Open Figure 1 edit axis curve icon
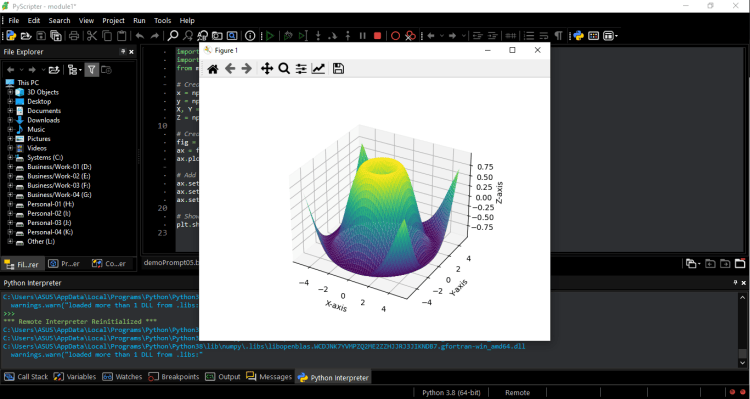The height and width of the screenshot is (399, 750). [318, 69]
